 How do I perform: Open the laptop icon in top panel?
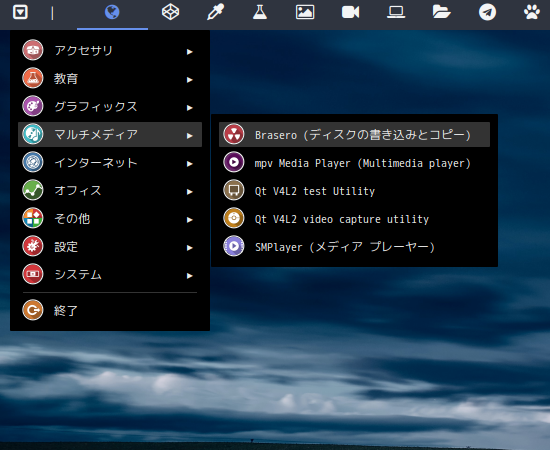pos(396,12)
